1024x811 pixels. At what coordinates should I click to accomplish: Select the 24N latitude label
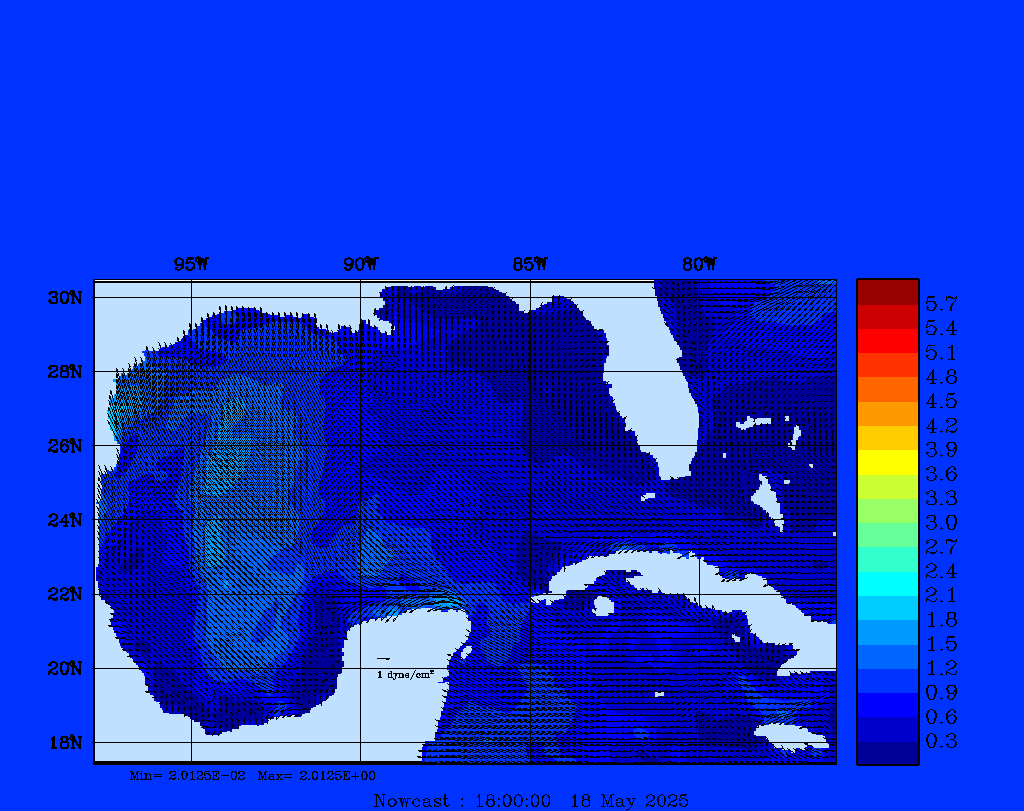click(x=64, y=520)
